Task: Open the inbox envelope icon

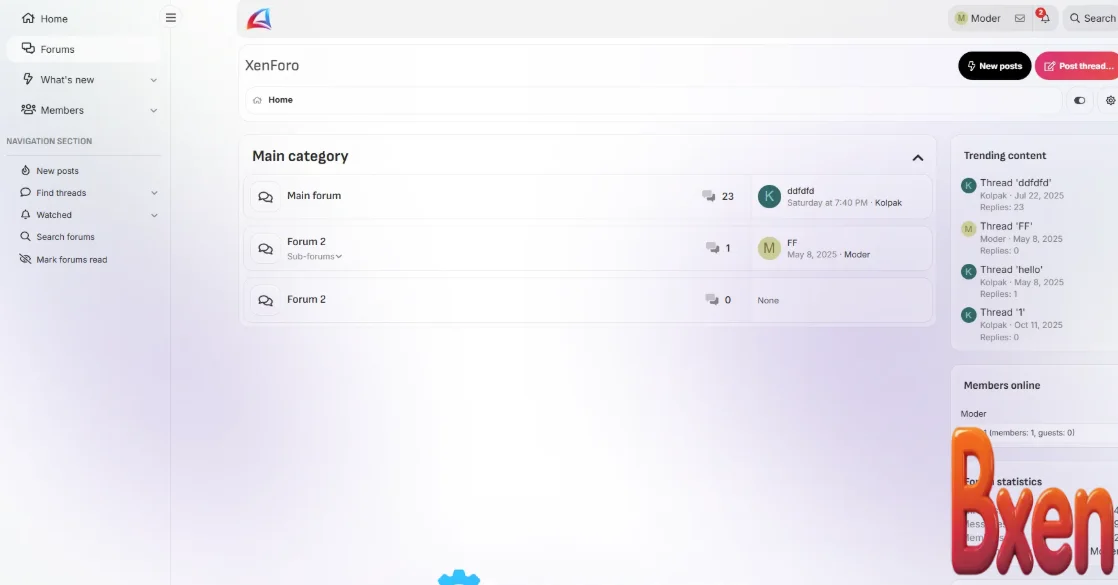Action: pyautogui.click(x=1019, y=18)
